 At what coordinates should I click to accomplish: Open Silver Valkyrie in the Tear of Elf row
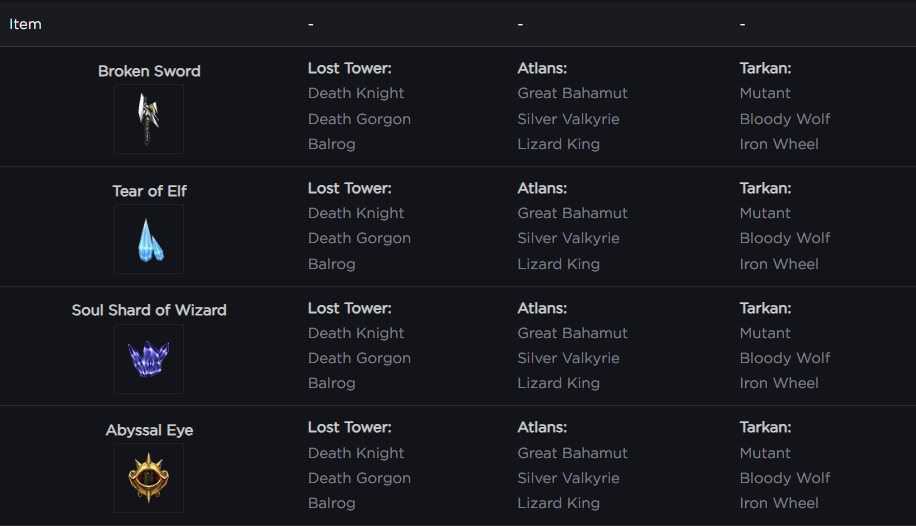click(568, 238)
